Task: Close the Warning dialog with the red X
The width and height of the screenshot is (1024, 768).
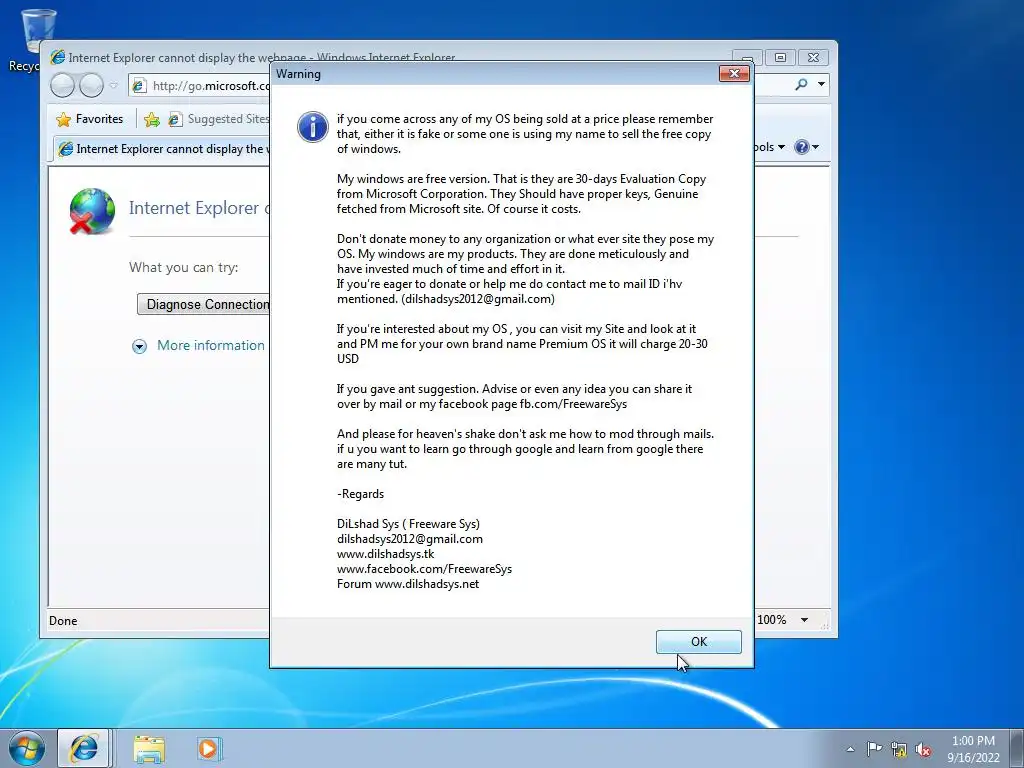Action: pos(734,74)
